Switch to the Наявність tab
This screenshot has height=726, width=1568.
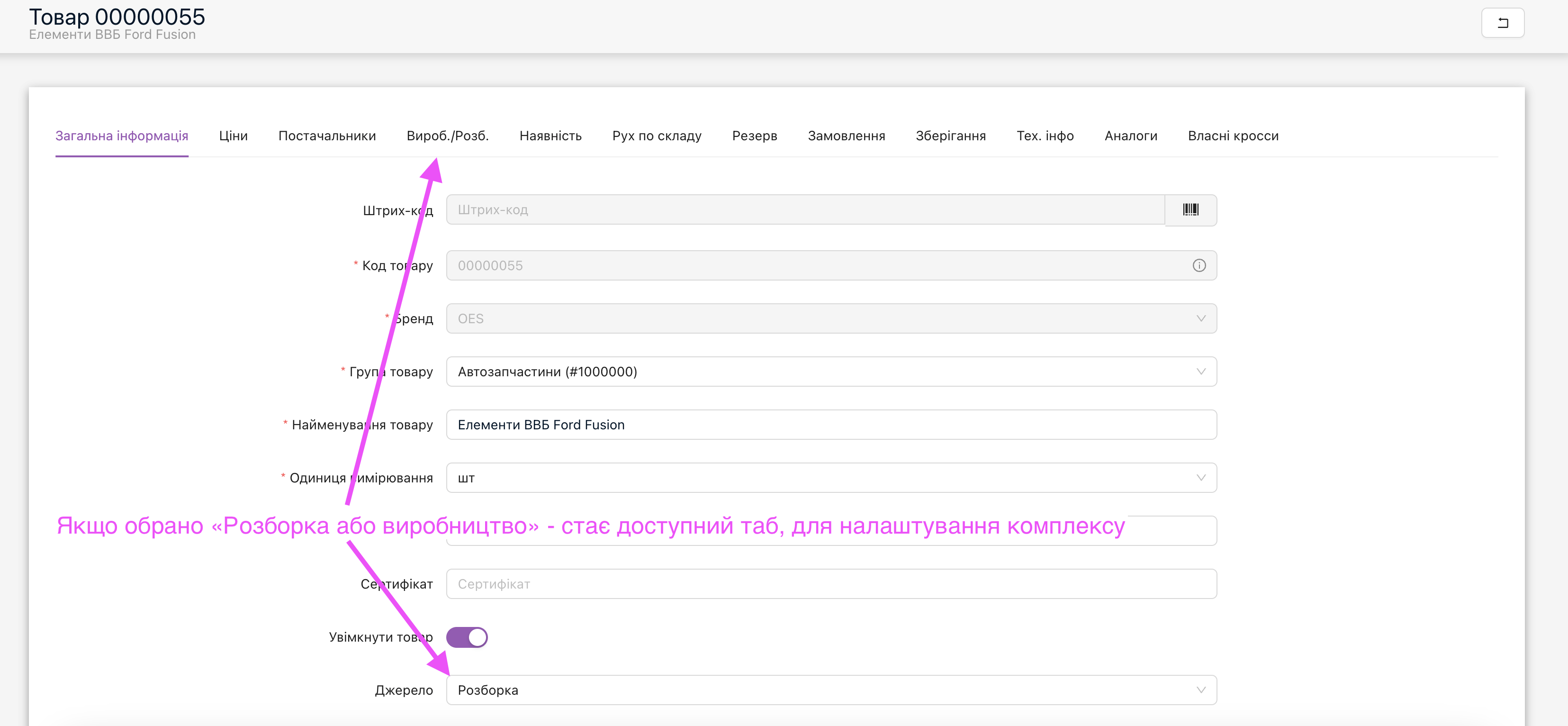coord(550,136)
